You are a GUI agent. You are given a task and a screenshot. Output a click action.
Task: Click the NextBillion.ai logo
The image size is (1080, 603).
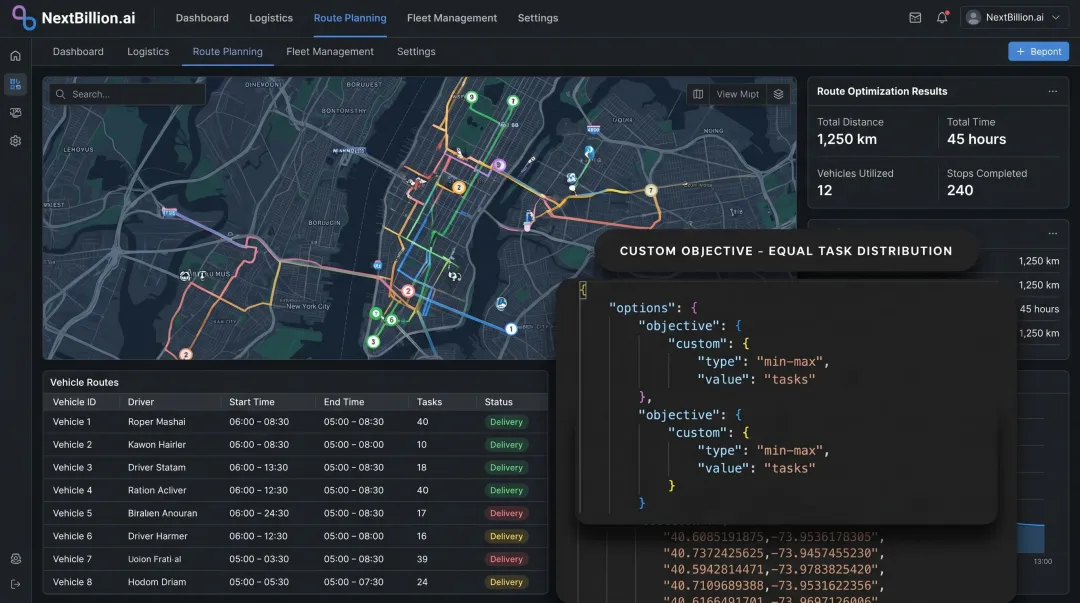[74, 18]
